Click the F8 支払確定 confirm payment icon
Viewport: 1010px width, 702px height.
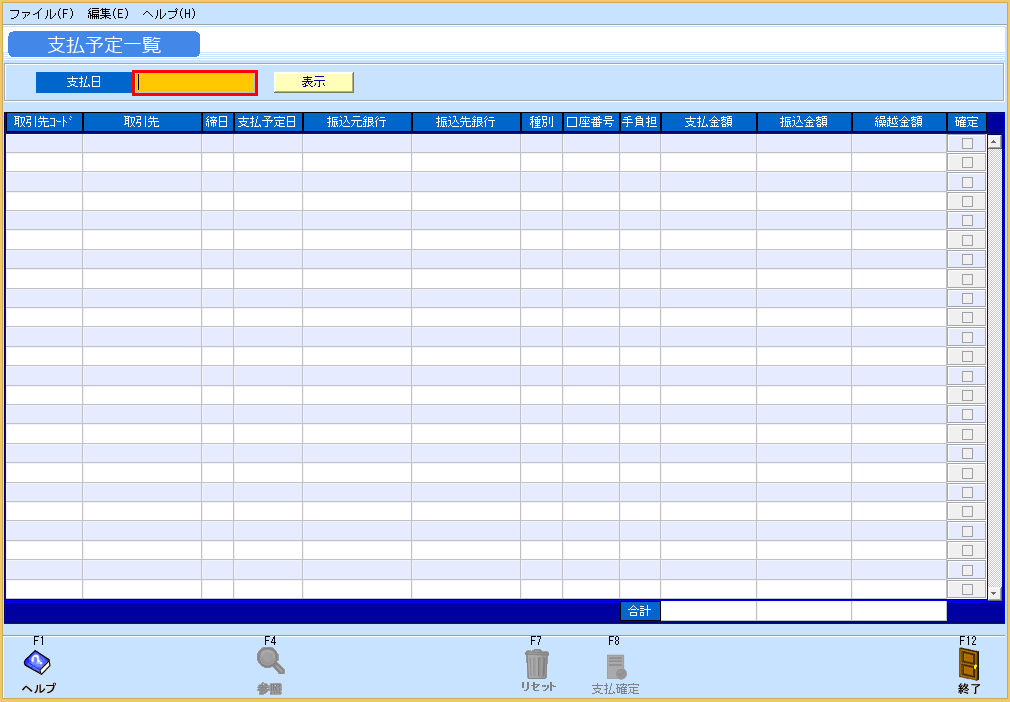click(616, 663)
